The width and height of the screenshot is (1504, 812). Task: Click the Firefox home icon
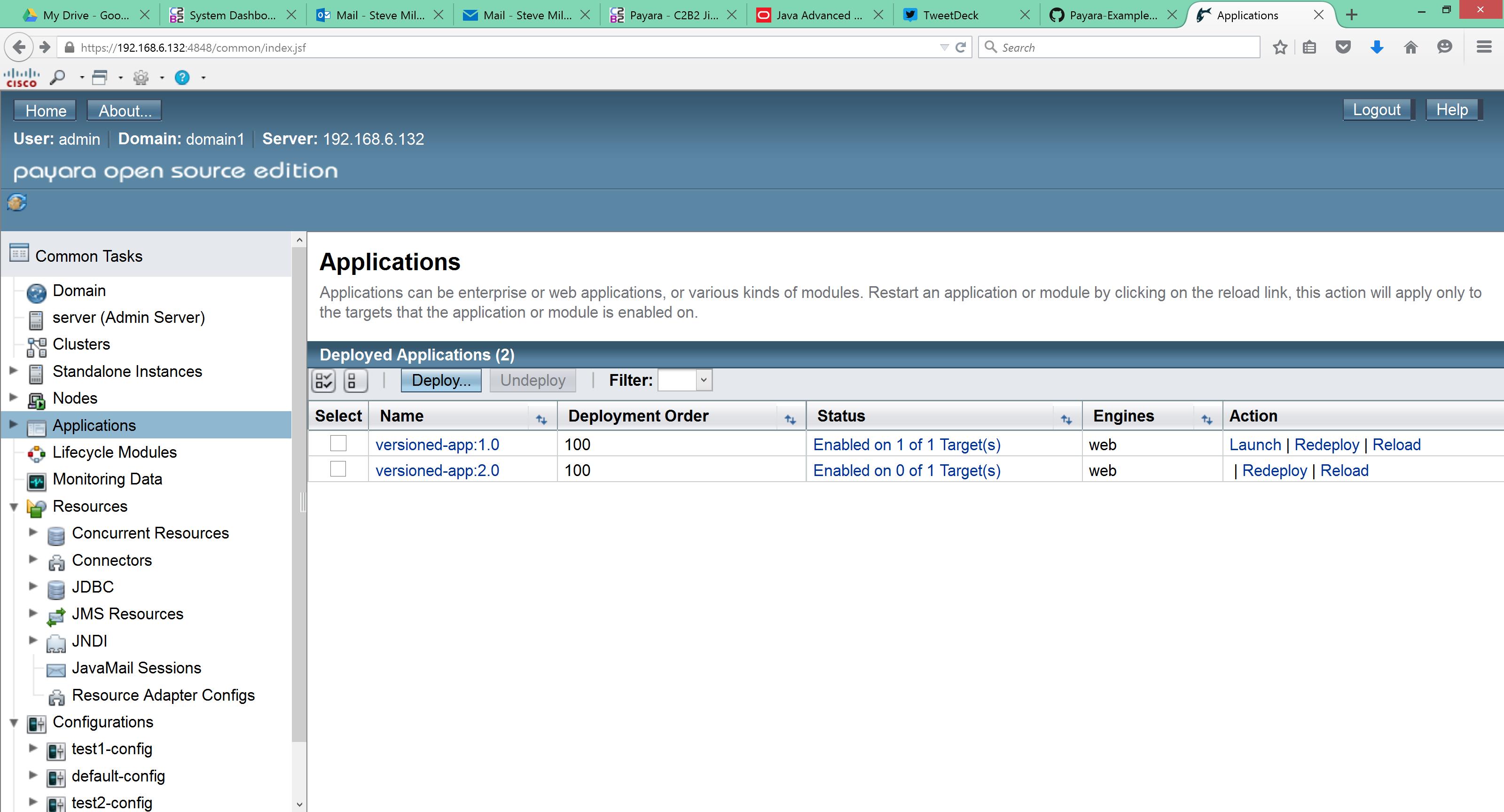click(x=1410, y=47)
